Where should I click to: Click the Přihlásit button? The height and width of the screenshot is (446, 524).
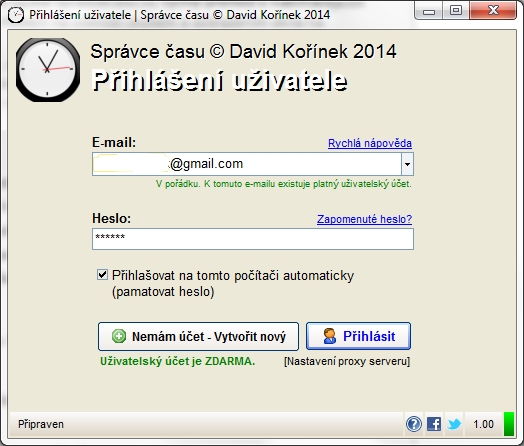(x=359, y=336)
